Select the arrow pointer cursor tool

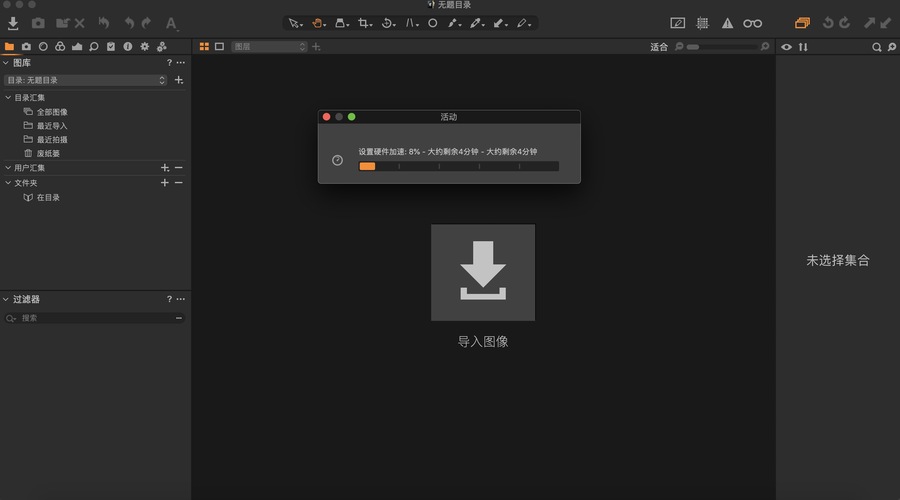pos(295,24)
